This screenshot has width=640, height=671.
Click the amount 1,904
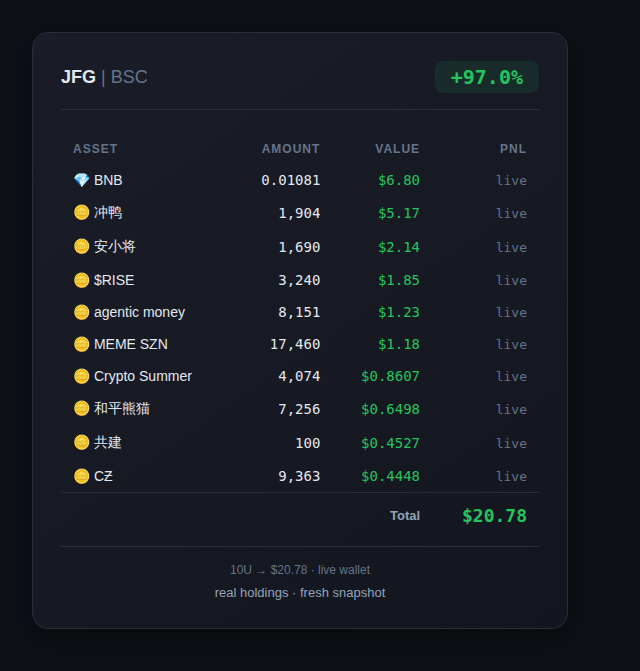[299, 213]
